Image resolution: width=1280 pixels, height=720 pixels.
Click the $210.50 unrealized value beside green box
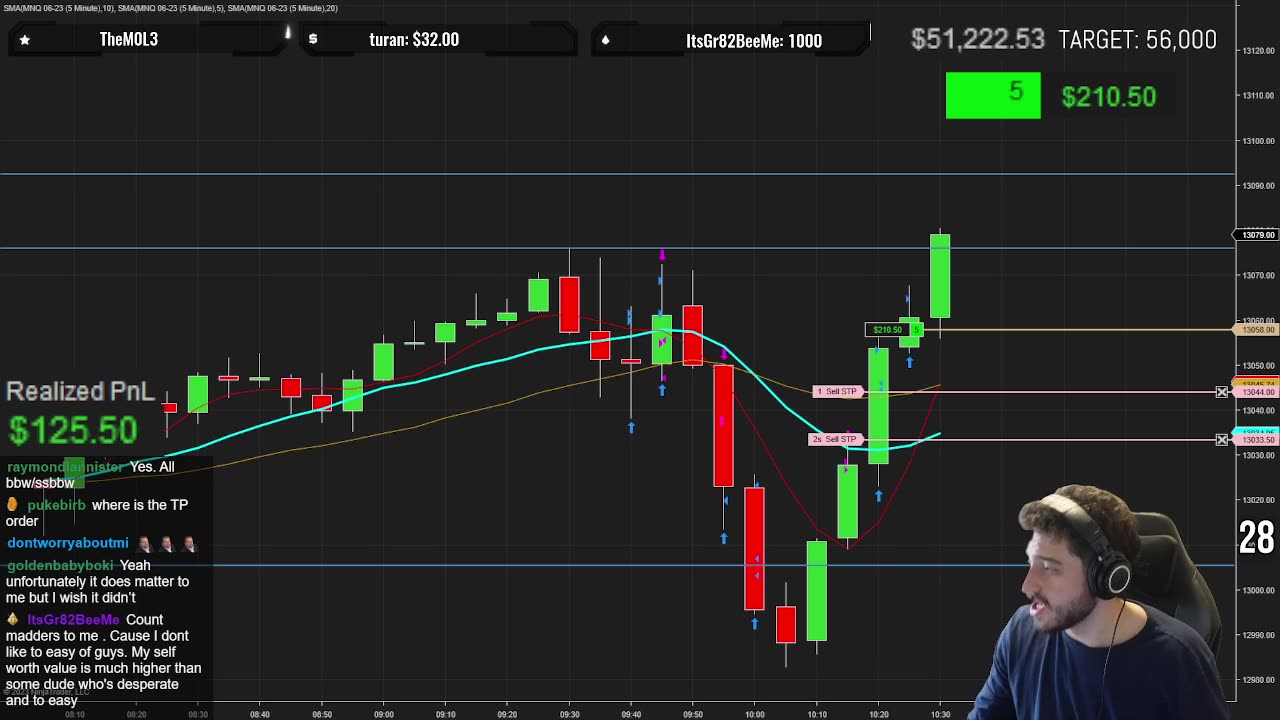(x=1108, y=96)
